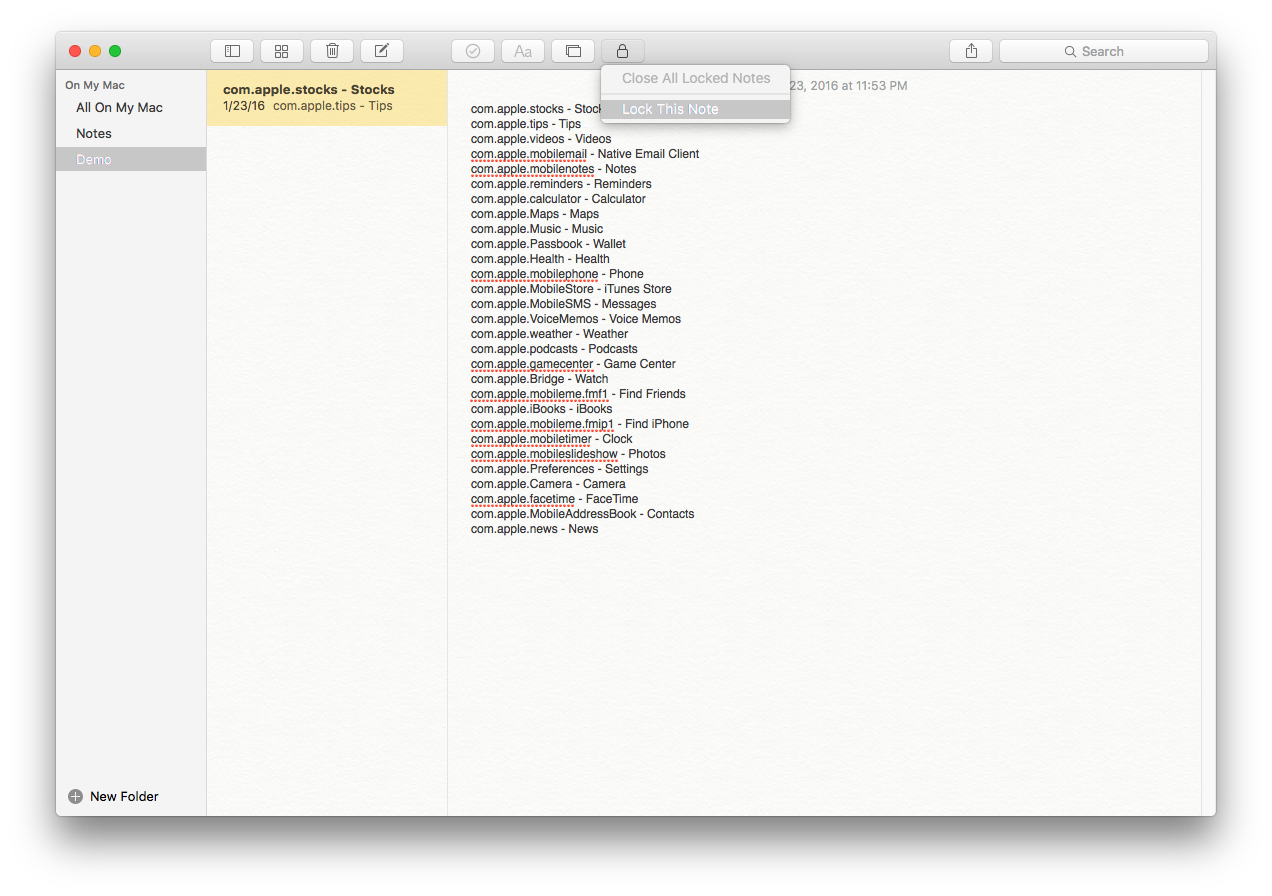Click the line 'com.apple.tips - Tips' in note
1272x896 pixels.
pyautogui.click(x=526, y=124)
